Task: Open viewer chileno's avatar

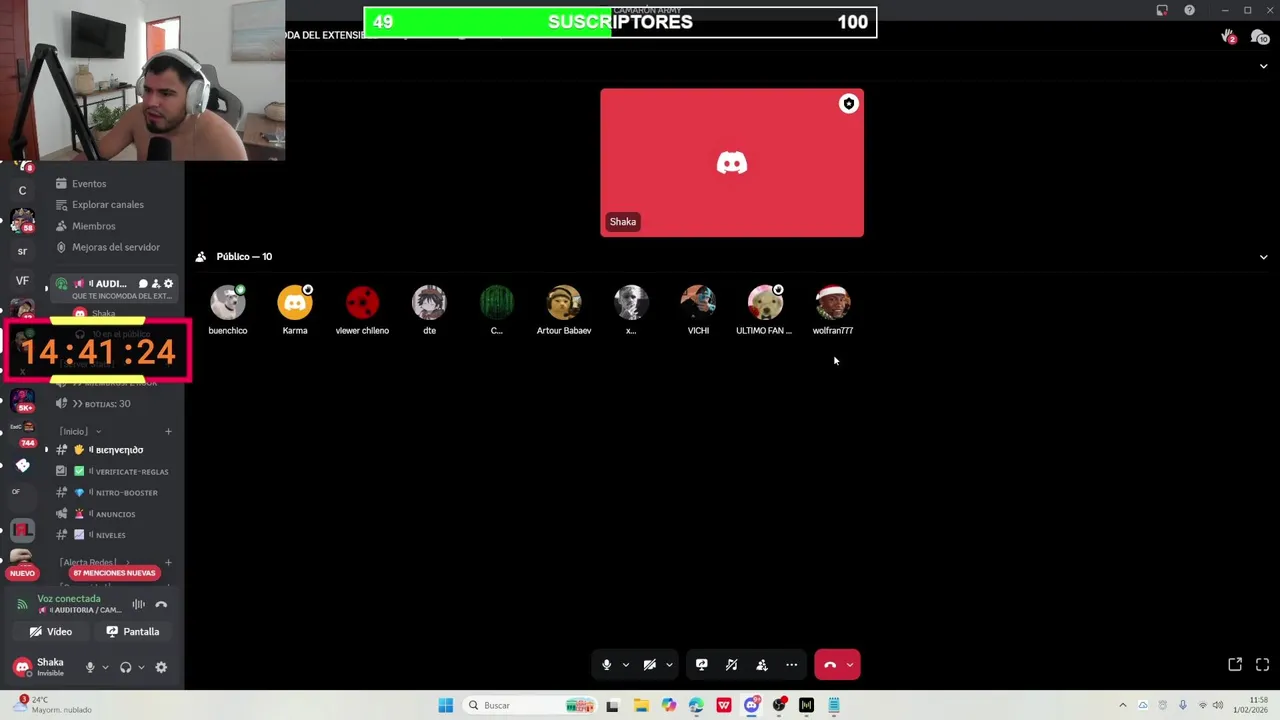Action: point(362,302)
